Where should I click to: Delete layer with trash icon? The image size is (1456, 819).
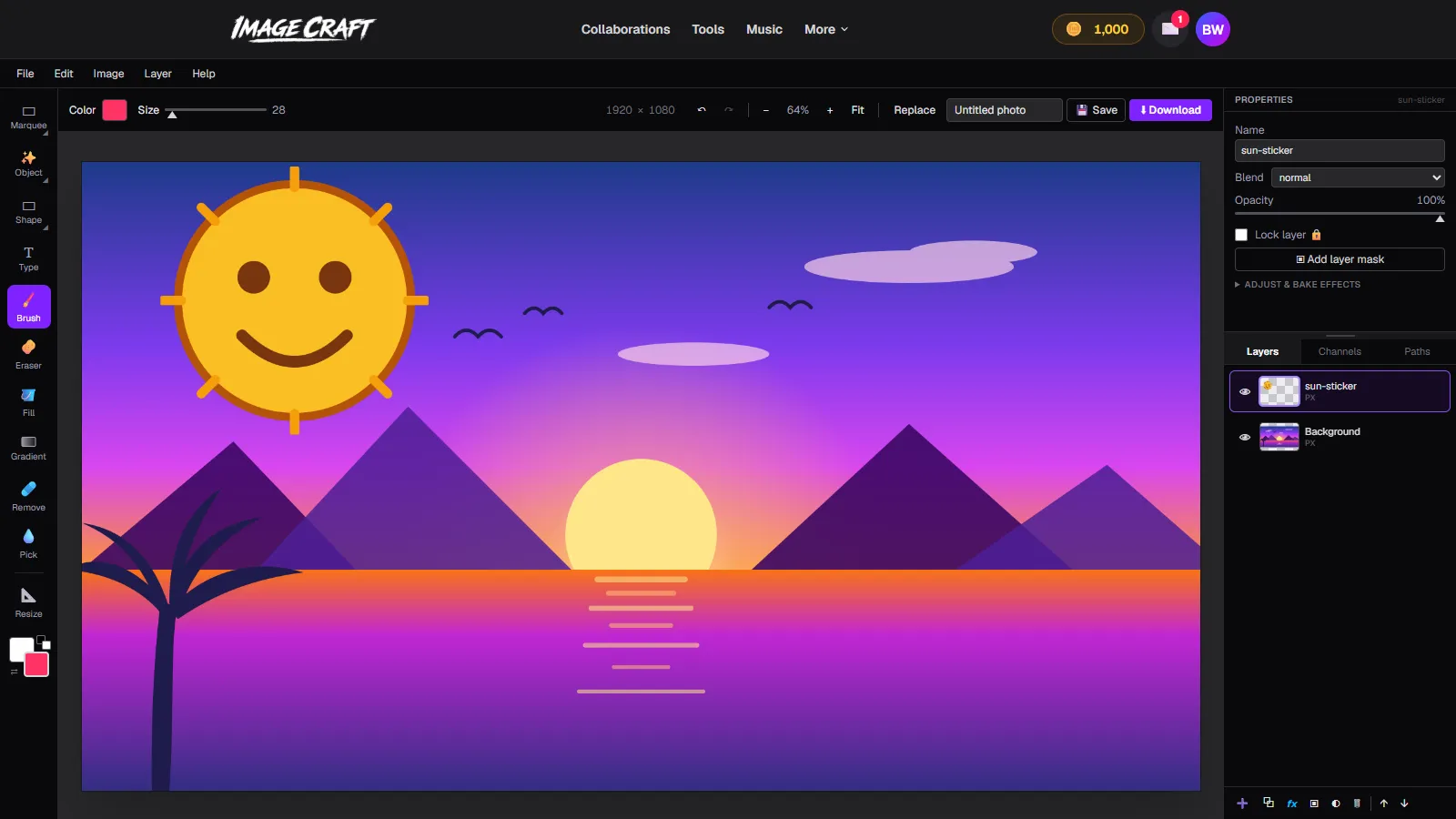[x=1357, y=804]
